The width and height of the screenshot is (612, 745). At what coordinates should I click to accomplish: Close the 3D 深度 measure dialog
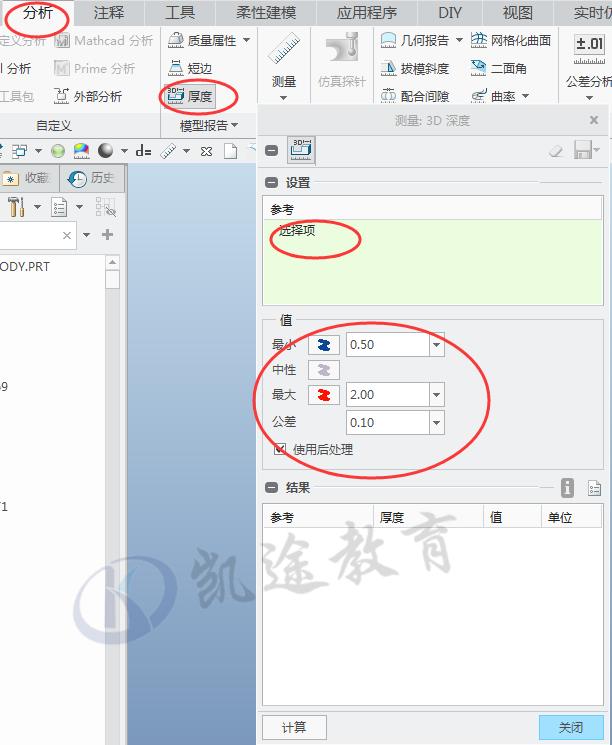point(593,120)
